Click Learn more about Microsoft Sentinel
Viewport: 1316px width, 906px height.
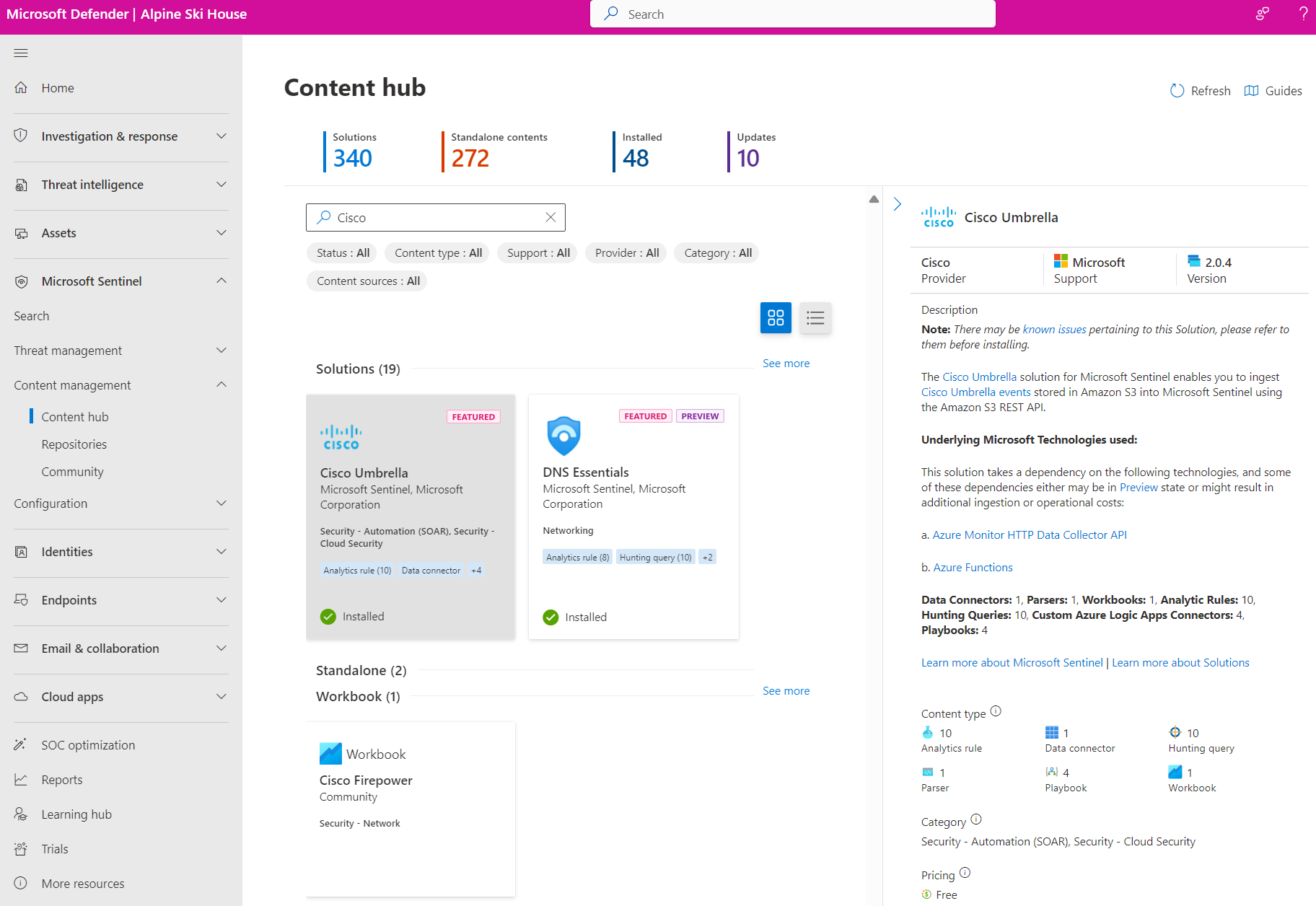point(1012,663)
